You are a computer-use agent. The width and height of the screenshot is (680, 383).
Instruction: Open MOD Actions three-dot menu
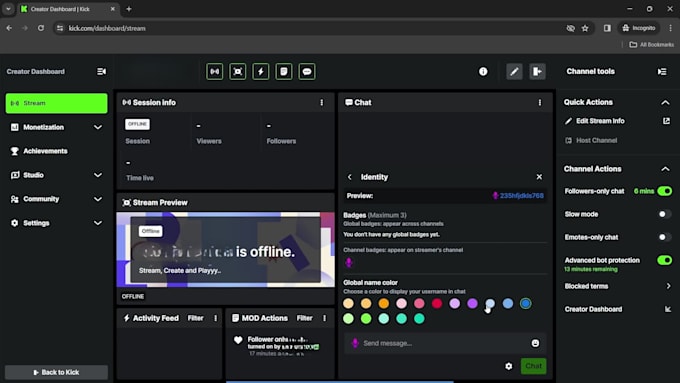324,318
